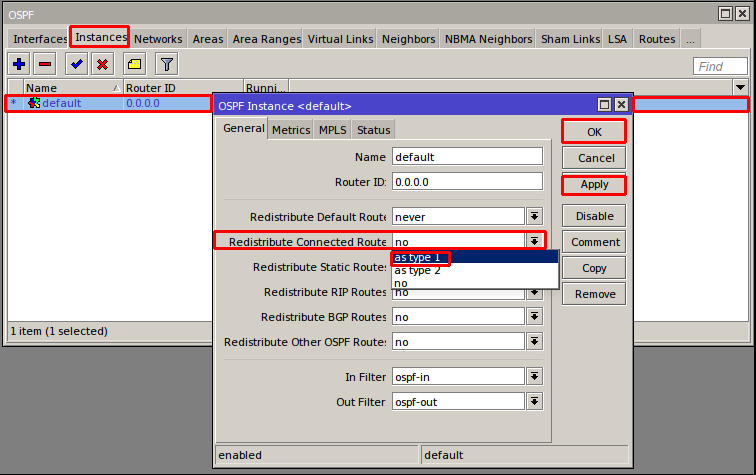
Task: Select the MPLS tab in the dialog
Action: (x=332, y=130)
